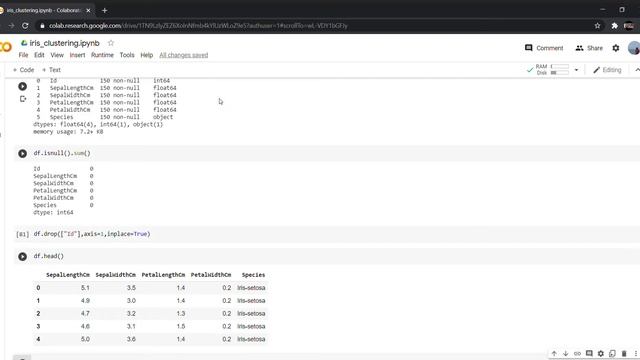Mirror cell in tab icon
The image size is (640, 360).
(612, 353)
